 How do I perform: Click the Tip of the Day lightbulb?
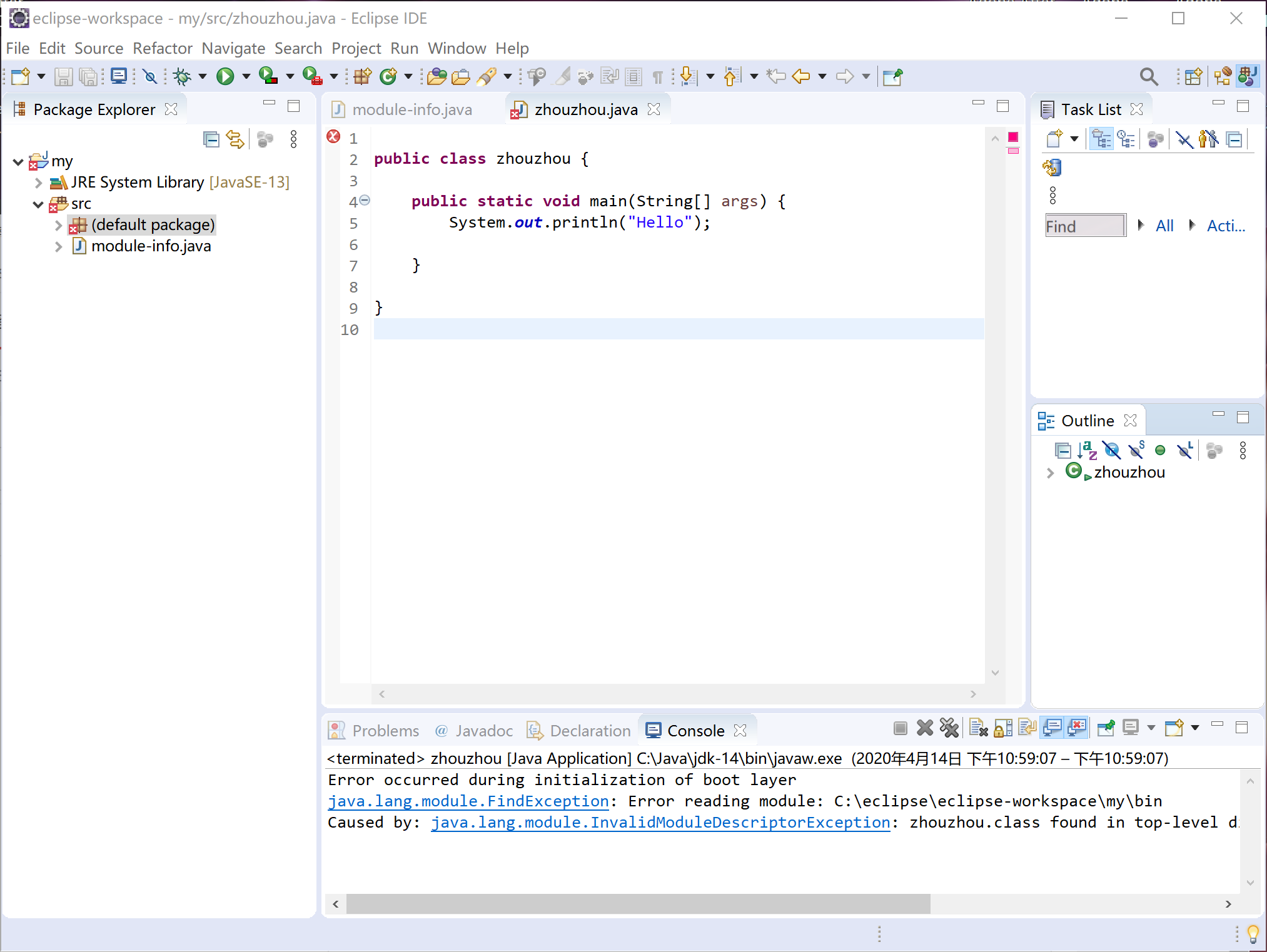click(x=1253, y=934)
